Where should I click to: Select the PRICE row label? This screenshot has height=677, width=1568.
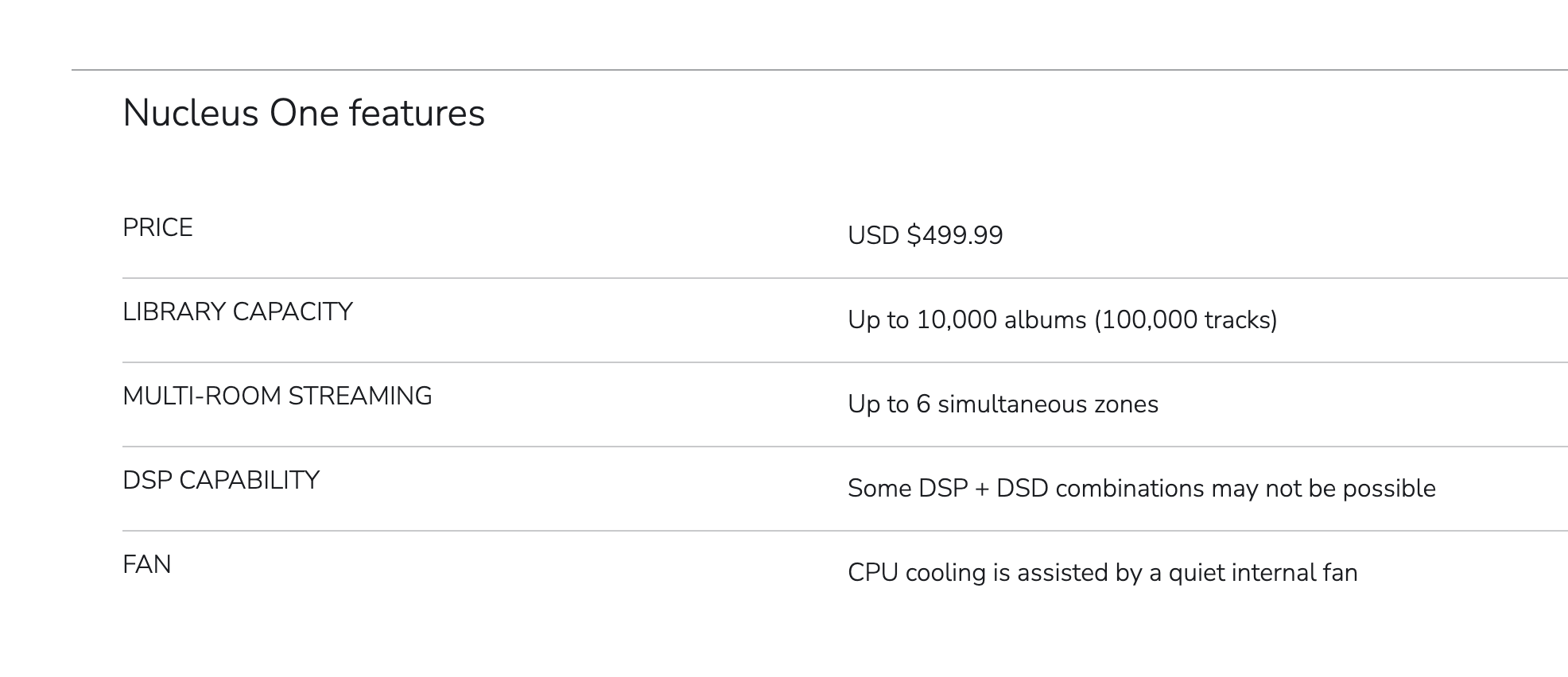point(157,228)
